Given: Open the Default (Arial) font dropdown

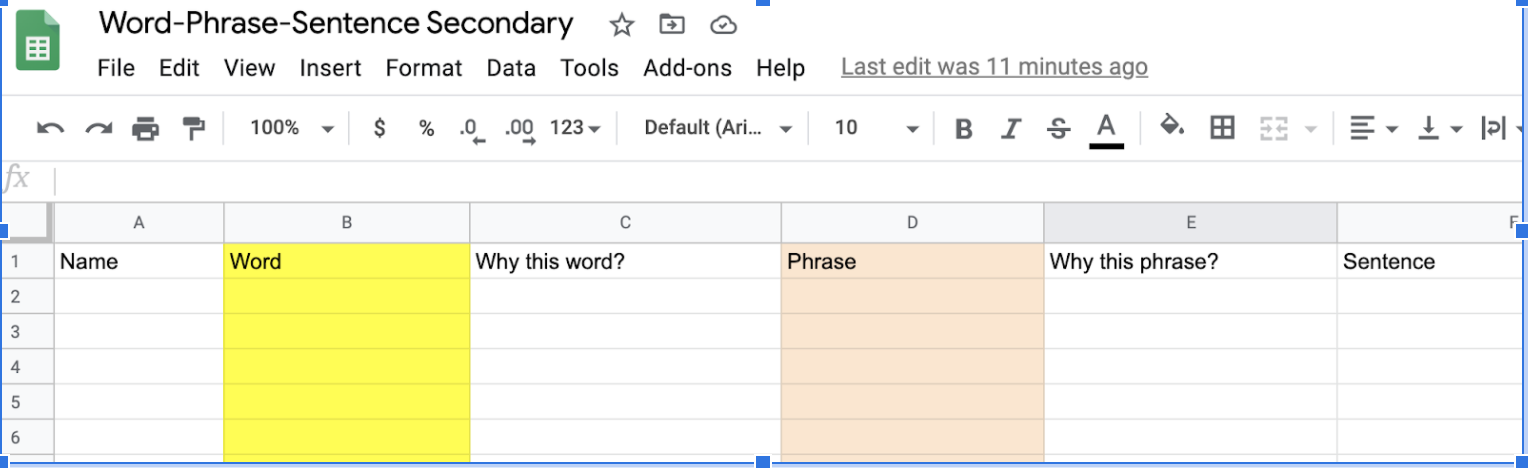Looking at the screenshot, I should click(717, 128).
